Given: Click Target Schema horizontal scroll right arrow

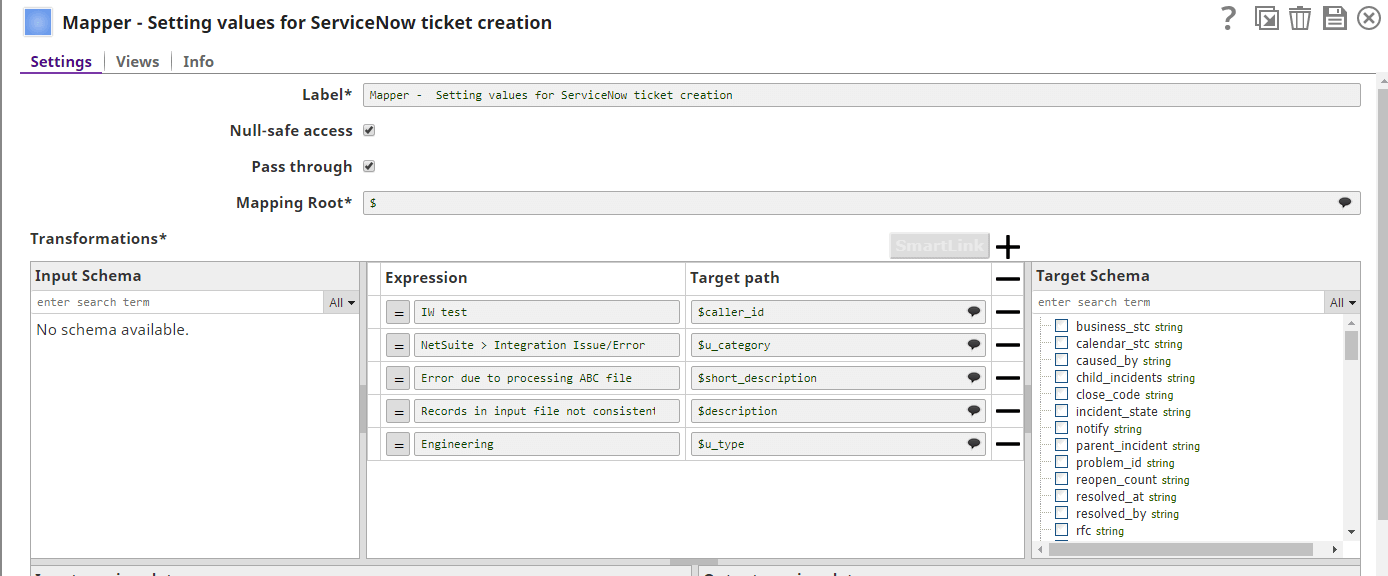Looking at the screenshot, I should [1334, 549].
